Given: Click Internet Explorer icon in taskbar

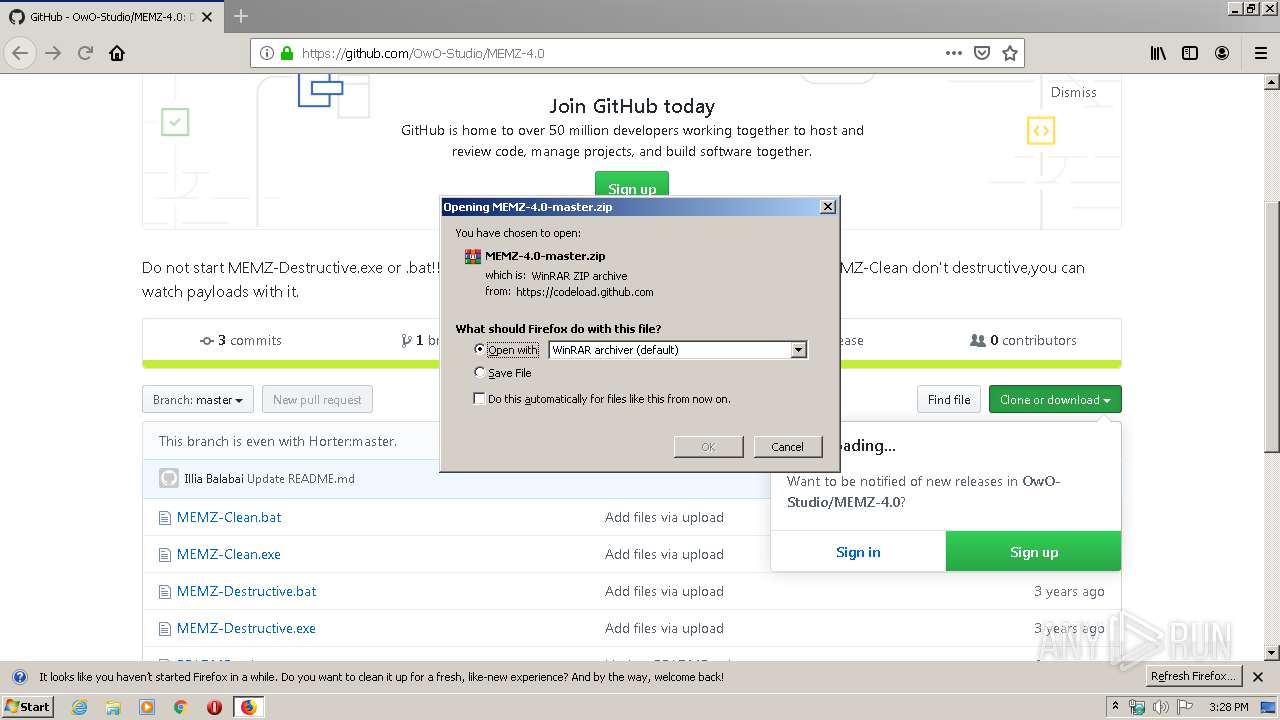Looking at the screenshot, I should 79,707.
